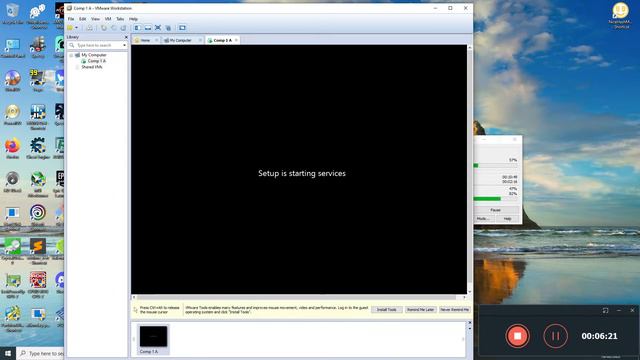Open the VM menu
Screen dimensions: 640x360
tap(108, 19)
